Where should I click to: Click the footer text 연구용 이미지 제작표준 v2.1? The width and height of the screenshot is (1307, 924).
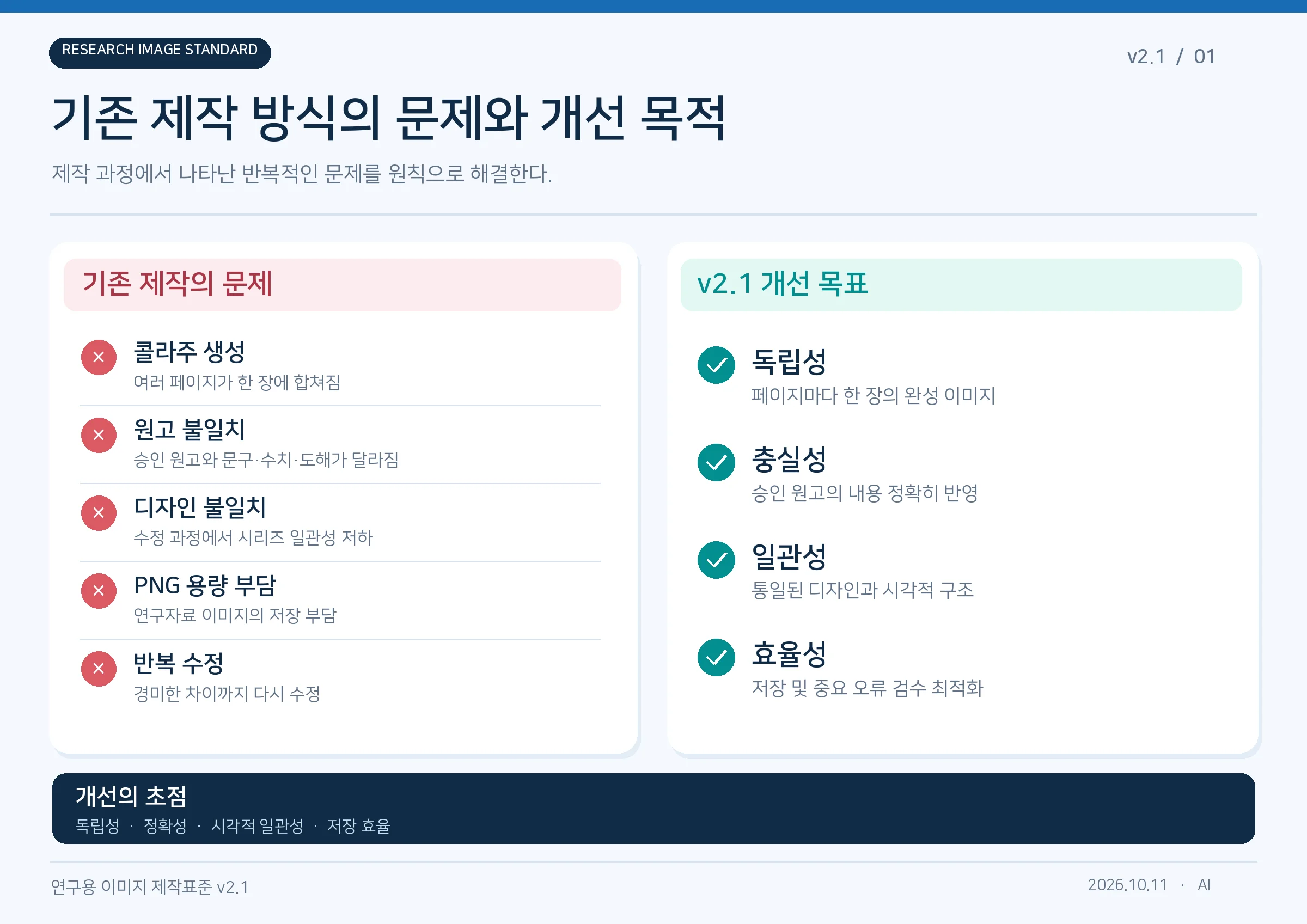pyautogui.click(x=150, y=886)
